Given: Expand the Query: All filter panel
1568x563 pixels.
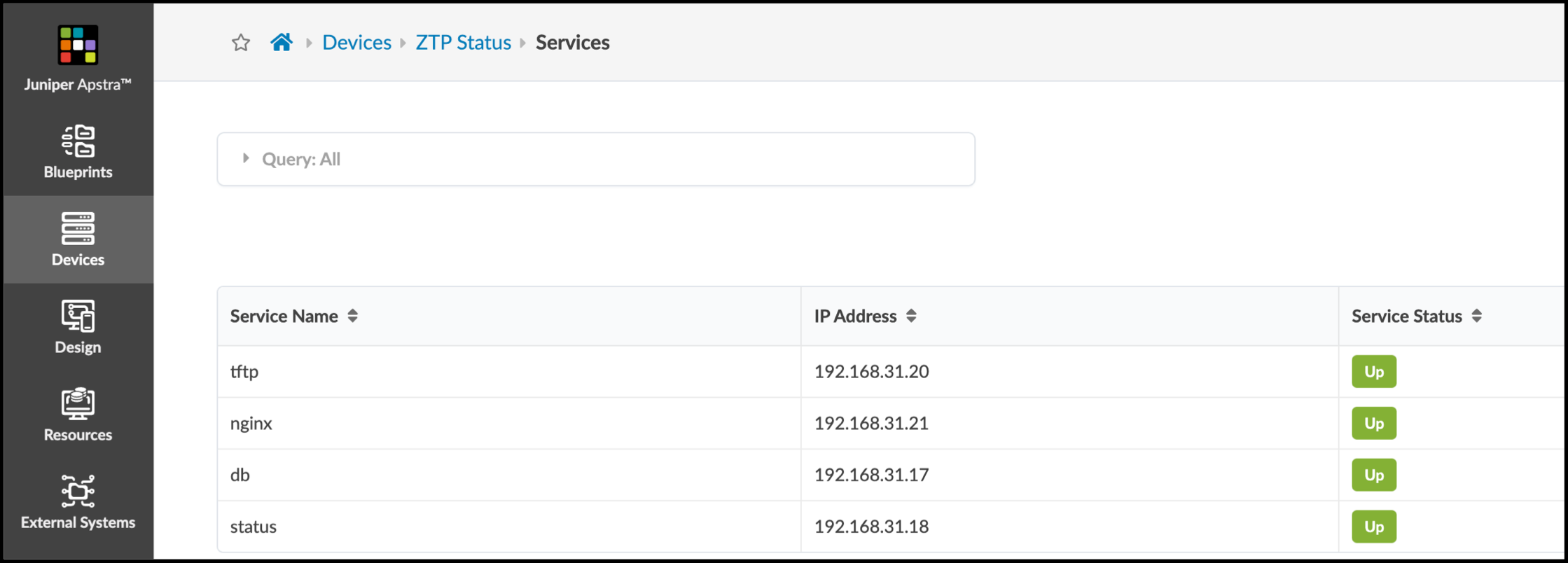Looking at the screenshot, I should (247, 159).
